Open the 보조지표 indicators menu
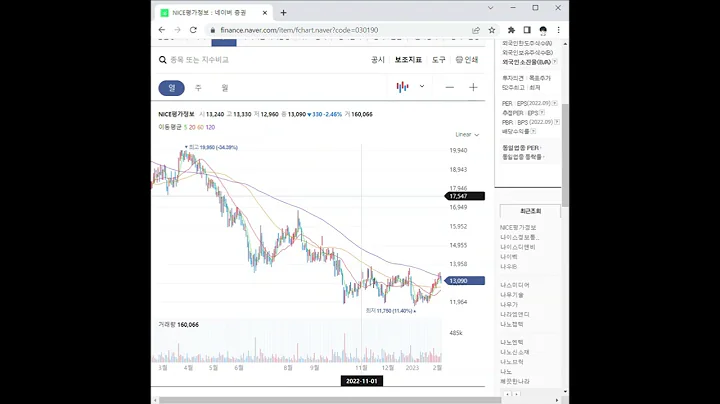The height and width of the screenshot is (404, 720). point(408,60)
